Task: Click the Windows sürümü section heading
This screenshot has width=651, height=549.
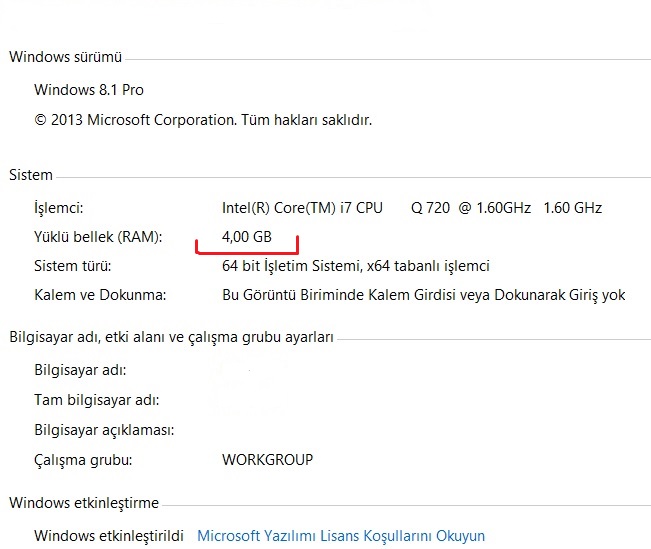Action: coord(66,57)
